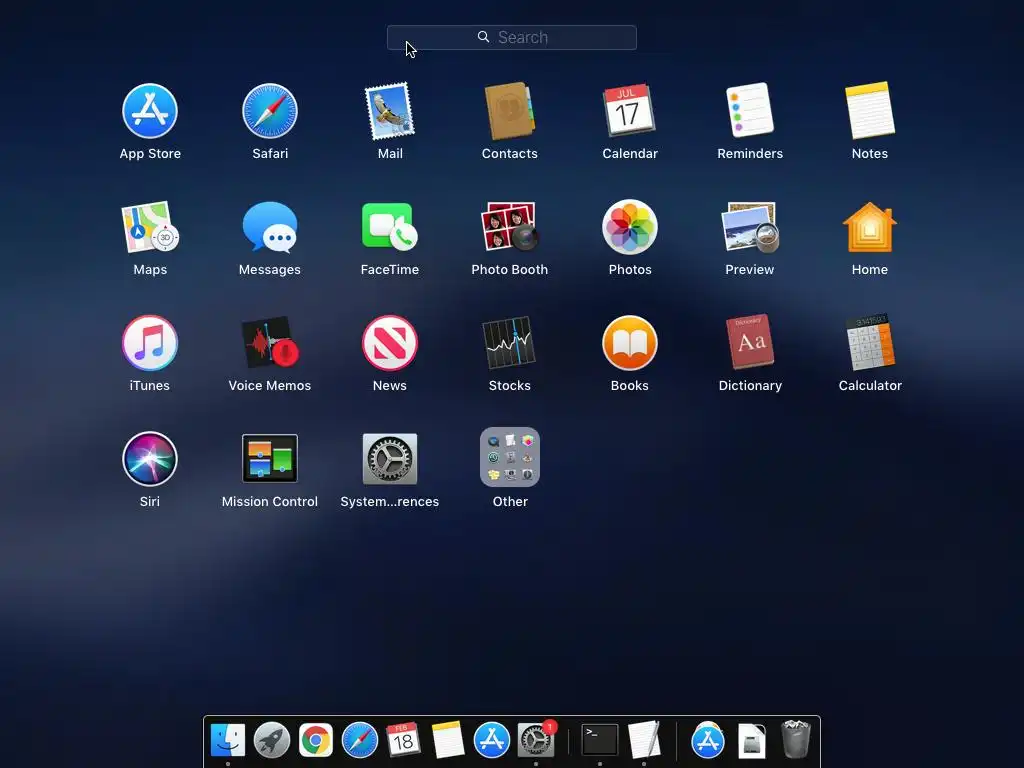Open Mission Control

tap(270, 458)
